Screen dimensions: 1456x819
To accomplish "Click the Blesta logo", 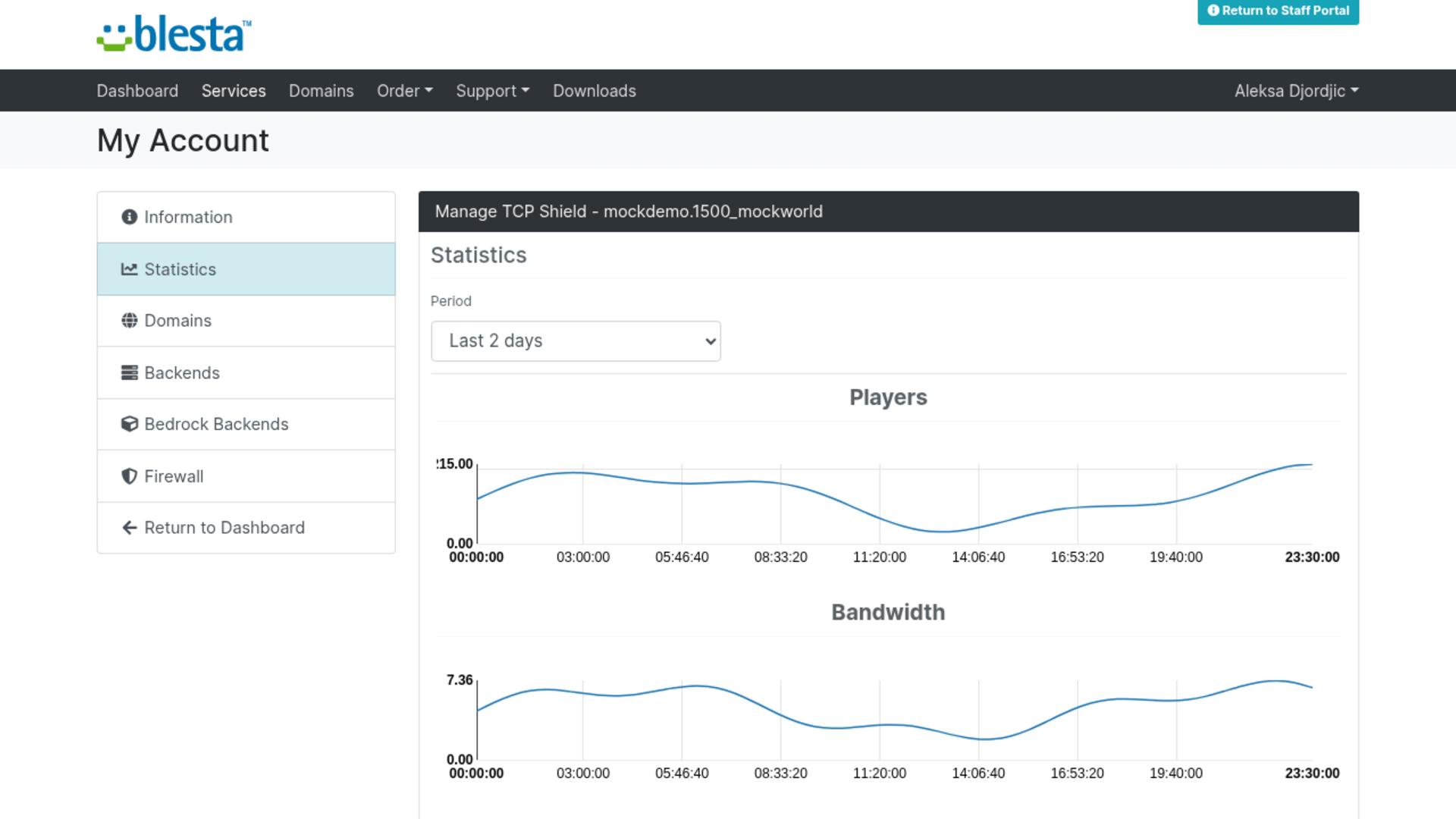I will [174, 34].
